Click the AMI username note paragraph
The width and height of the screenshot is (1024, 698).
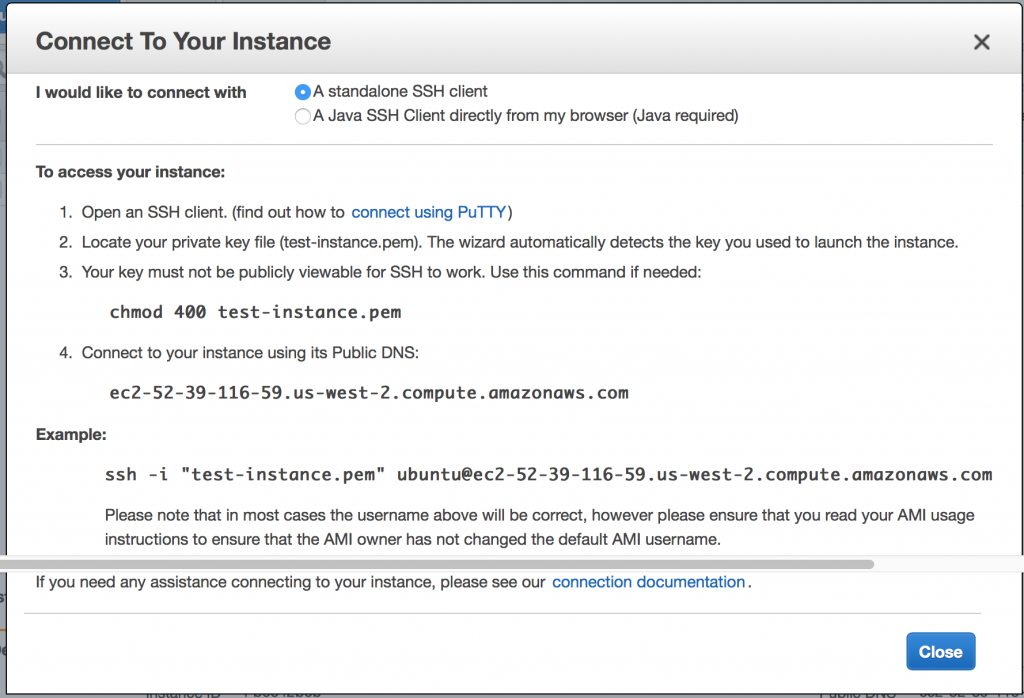click(539, 527)
